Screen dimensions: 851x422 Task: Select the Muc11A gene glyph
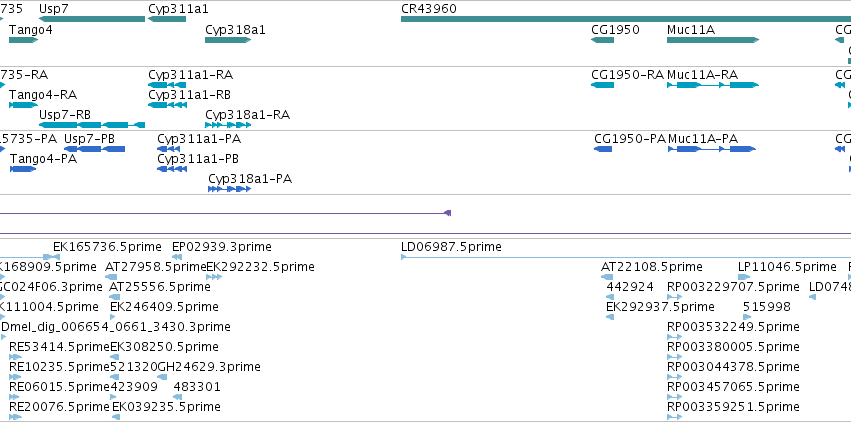pyautogui.click(x=712, y=40)
